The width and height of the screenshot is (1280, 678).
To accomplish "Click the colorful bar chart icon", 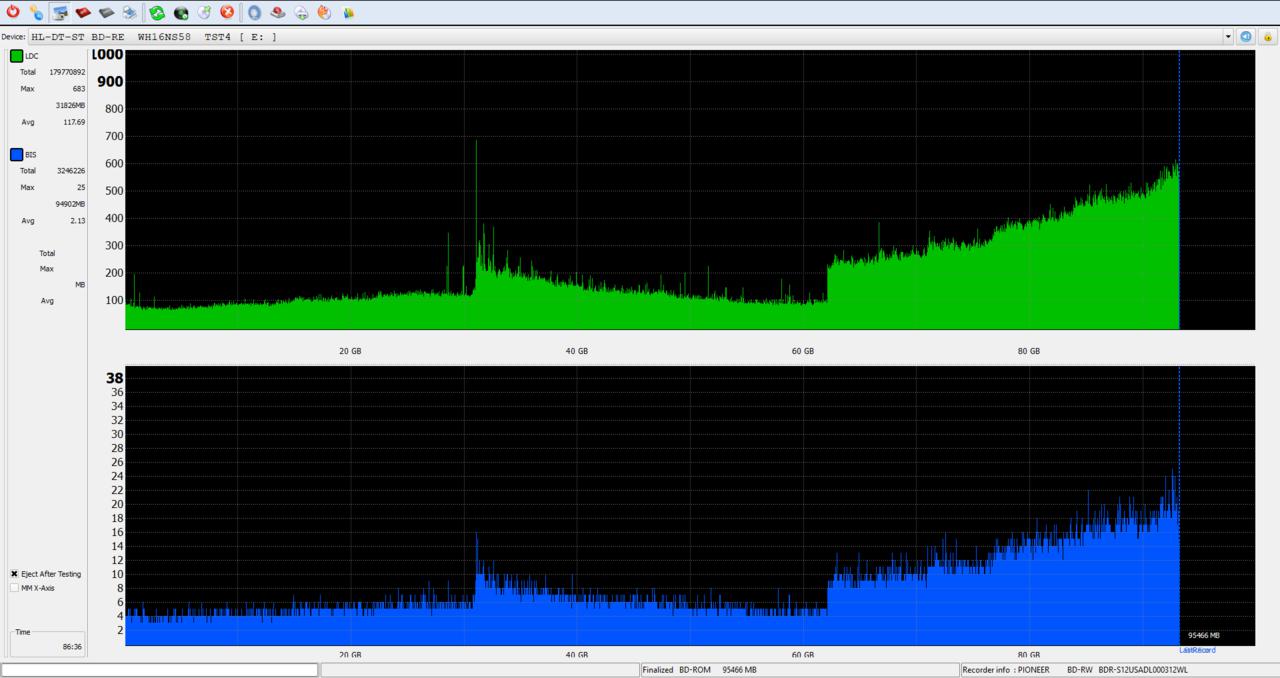I will pos(348,12).
